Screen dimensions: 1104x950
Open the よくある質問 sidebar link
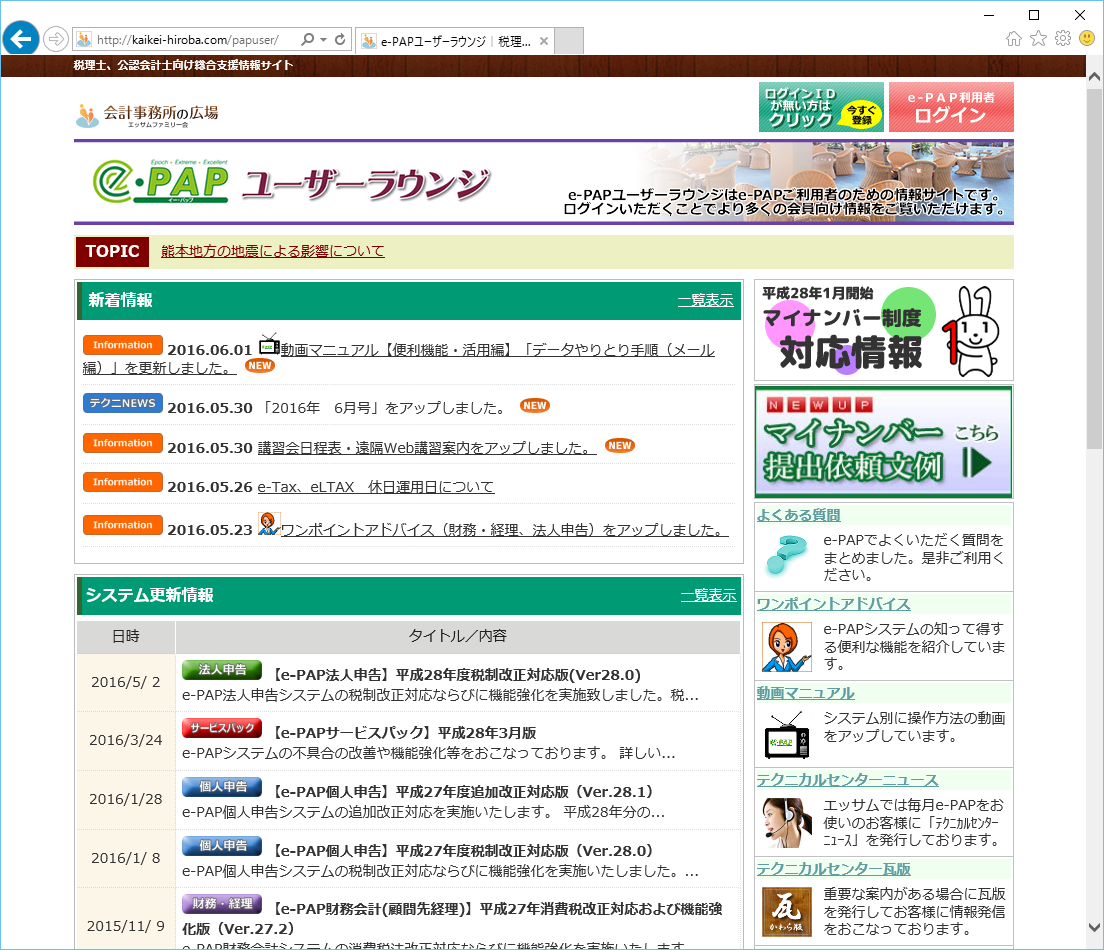798,515
